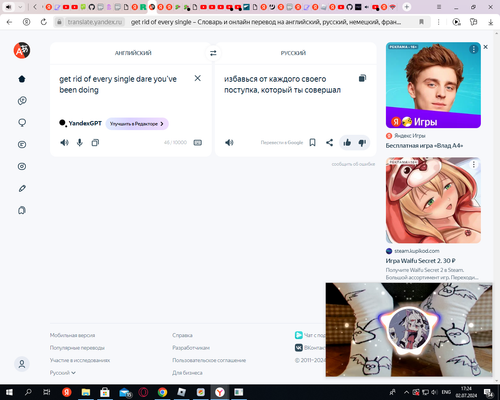Mute the tab sound speaker icon
The width and height of the screenshot is (500, 400).
(x=9, y=7)
